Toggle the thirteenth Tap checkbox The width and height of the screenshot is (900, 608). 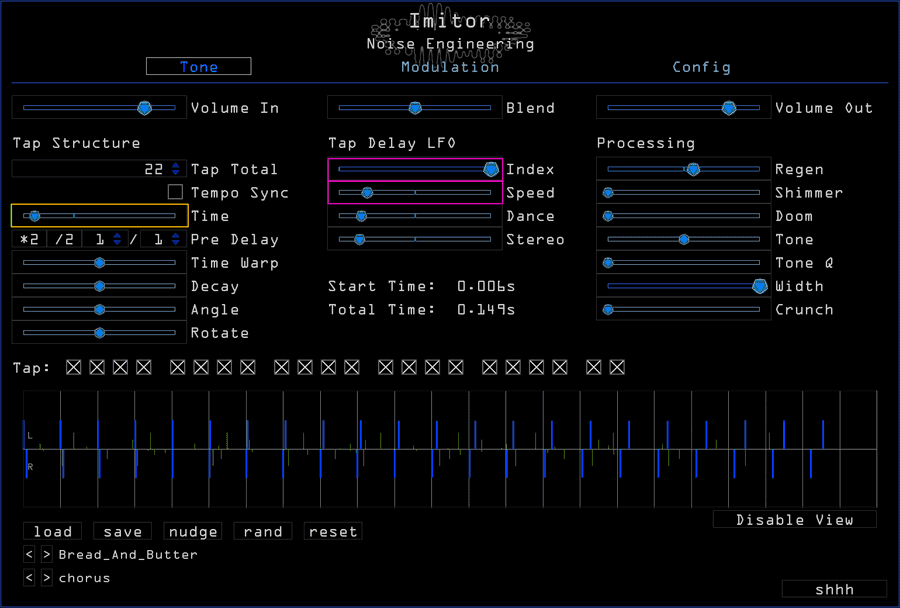point(386,367)
